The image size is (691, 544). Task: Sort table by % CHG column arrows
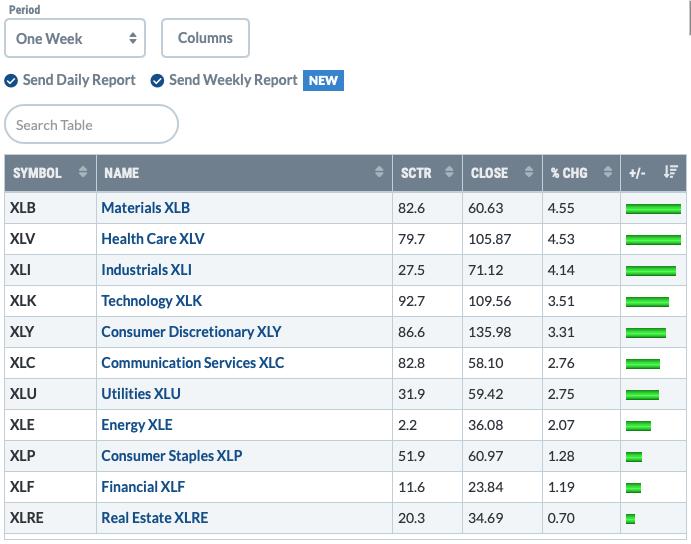click(608, 172)
